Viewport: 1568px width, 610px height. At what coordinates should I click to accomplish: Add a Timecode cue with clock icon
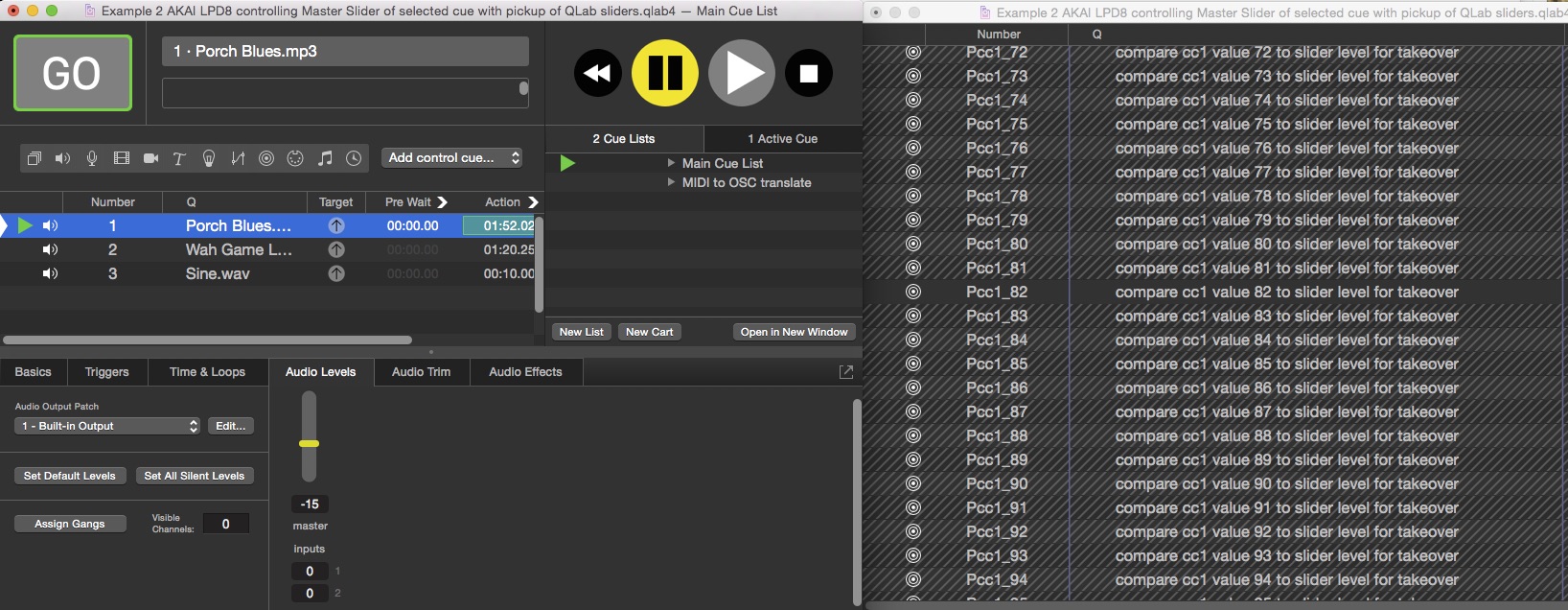(354, 158)
